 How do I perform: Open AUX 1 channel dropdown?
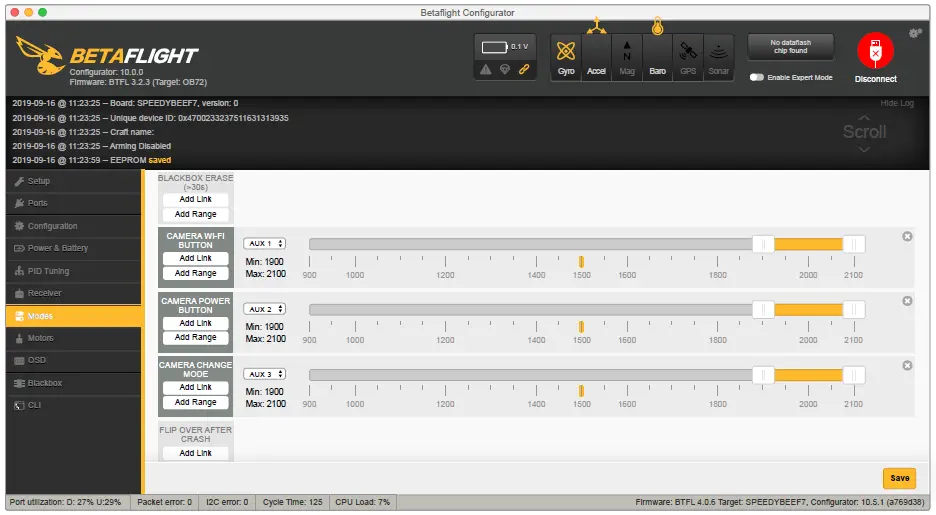tap(265, 243)
